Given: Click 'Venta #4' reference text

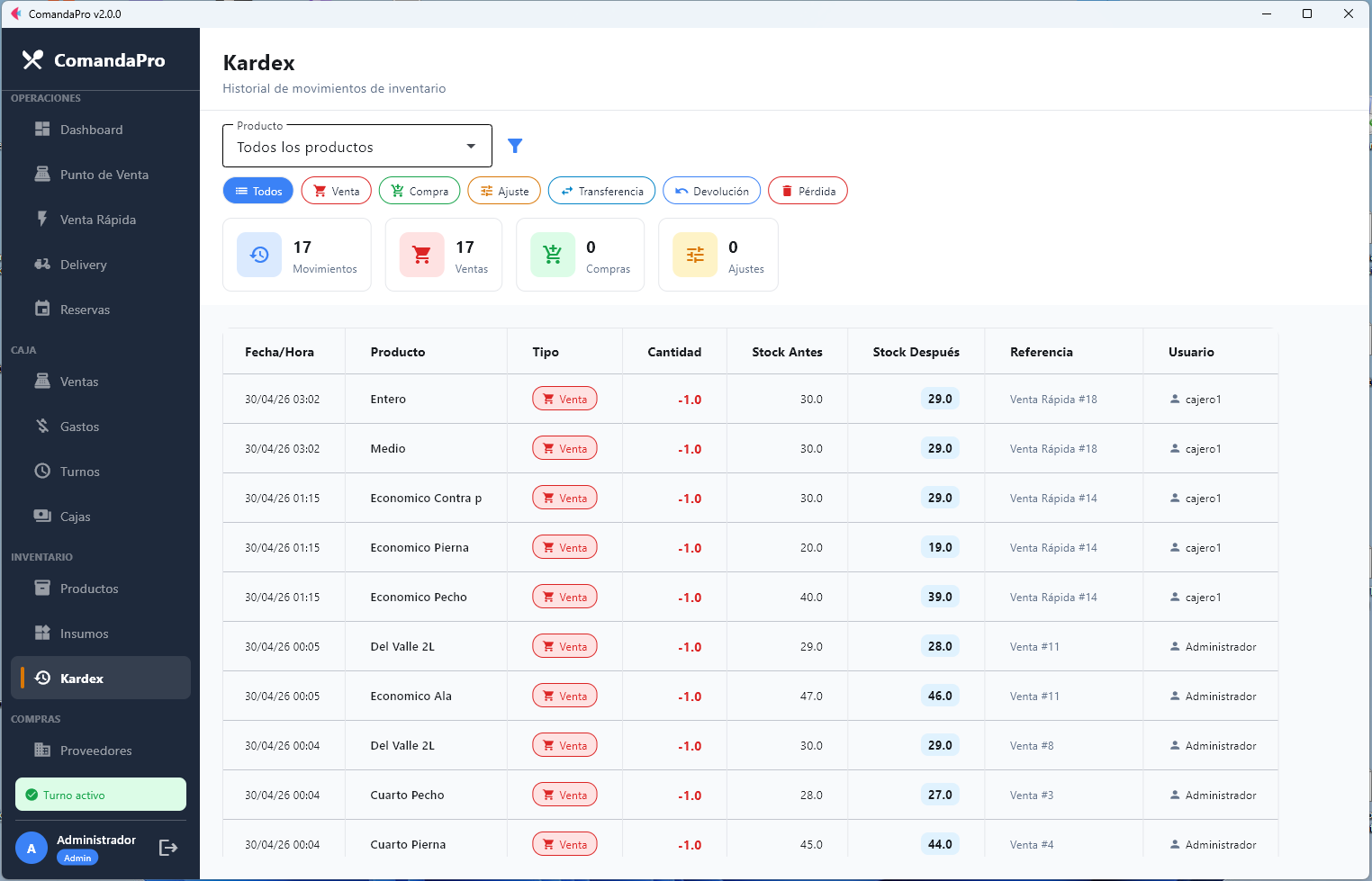Looking at the screenshot, I should (1032, 845).
